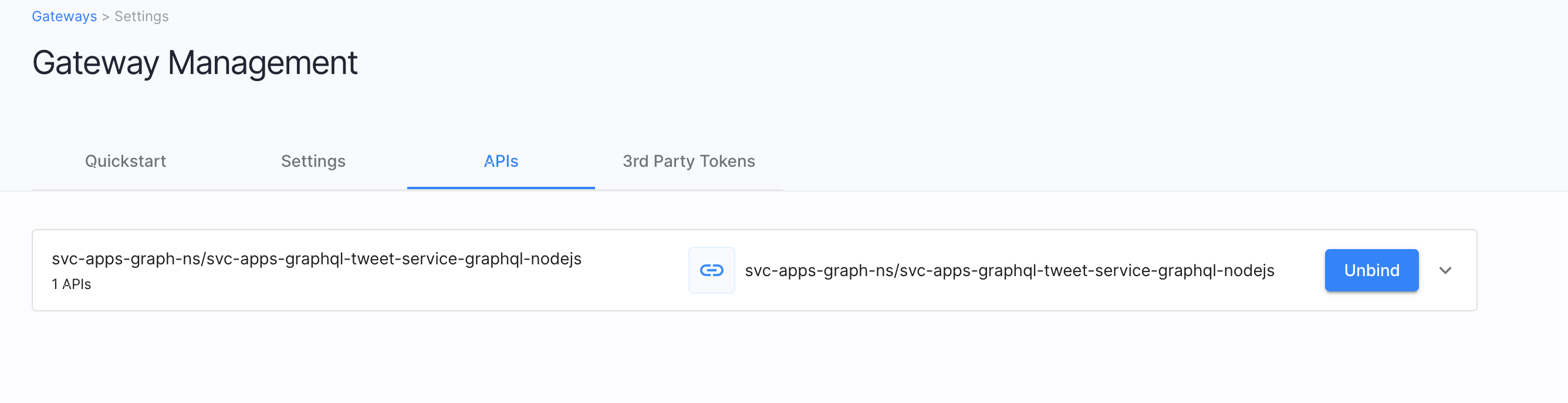Click the Settings breadcrumb text
This screenshot has height=403, width=1568.
point(141,16)
